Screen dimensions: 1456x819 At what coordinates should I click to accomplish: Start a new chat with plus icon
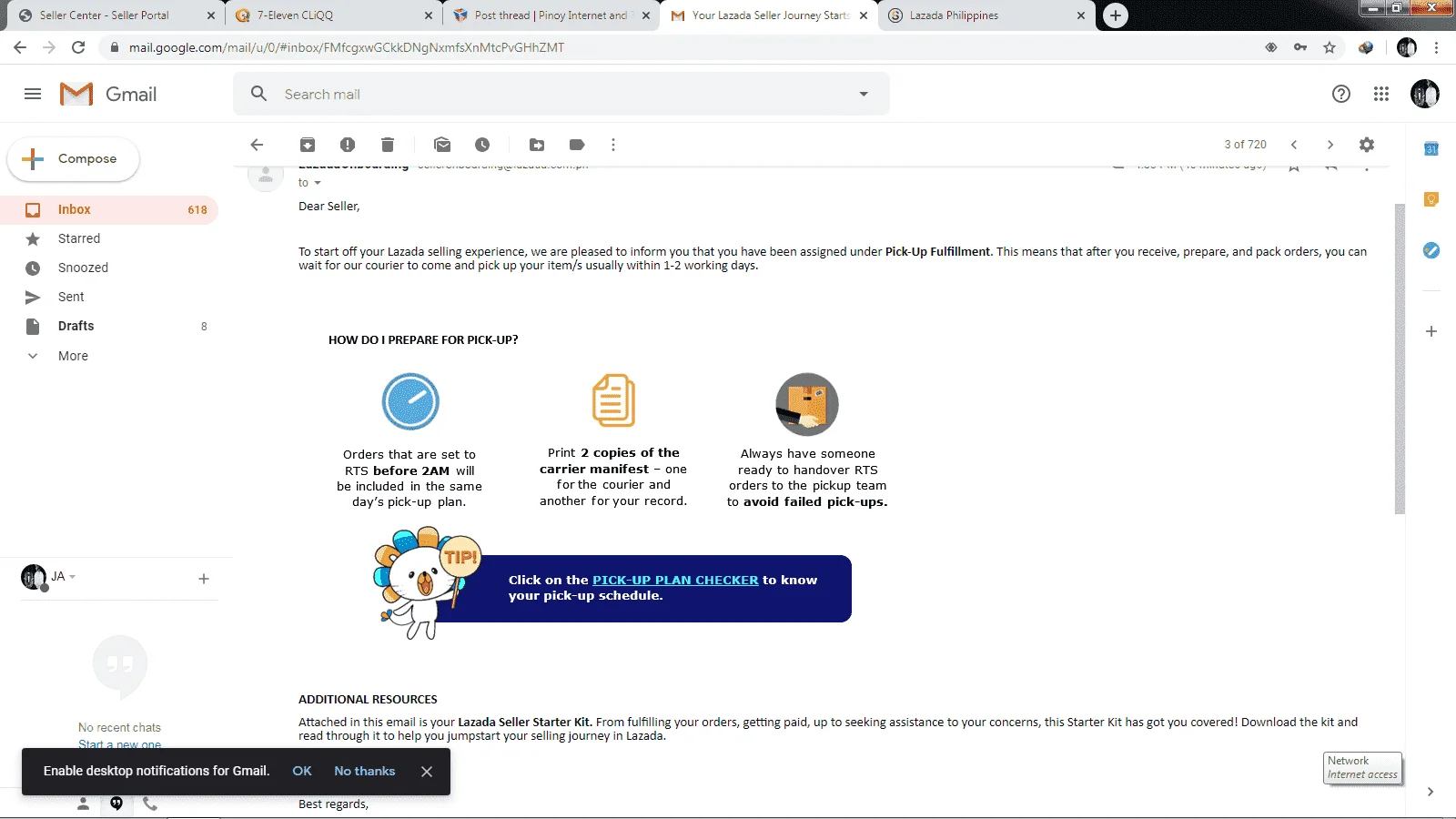pos(204,579)
